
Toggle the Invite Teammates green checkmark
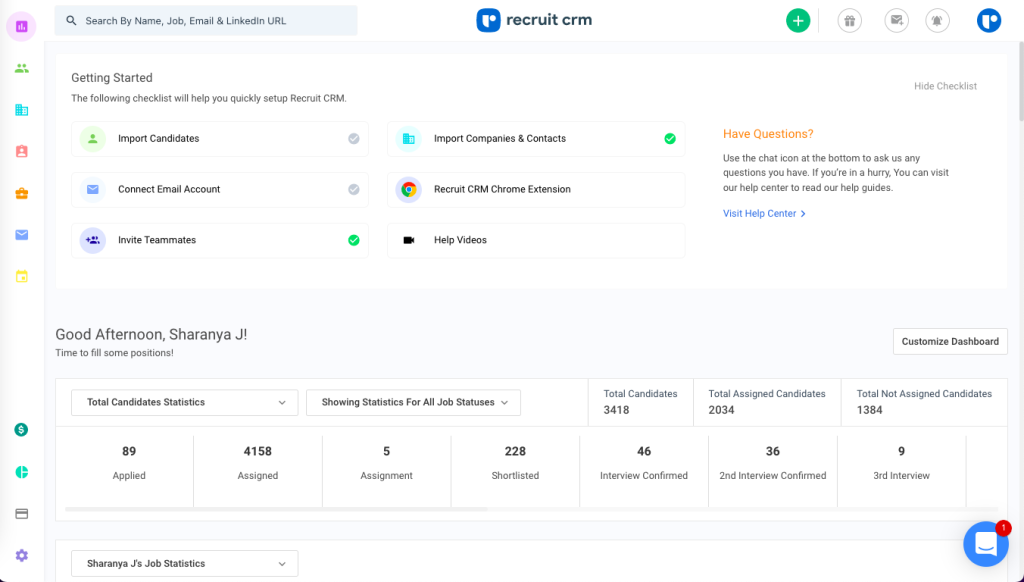(x=353, y=240)
